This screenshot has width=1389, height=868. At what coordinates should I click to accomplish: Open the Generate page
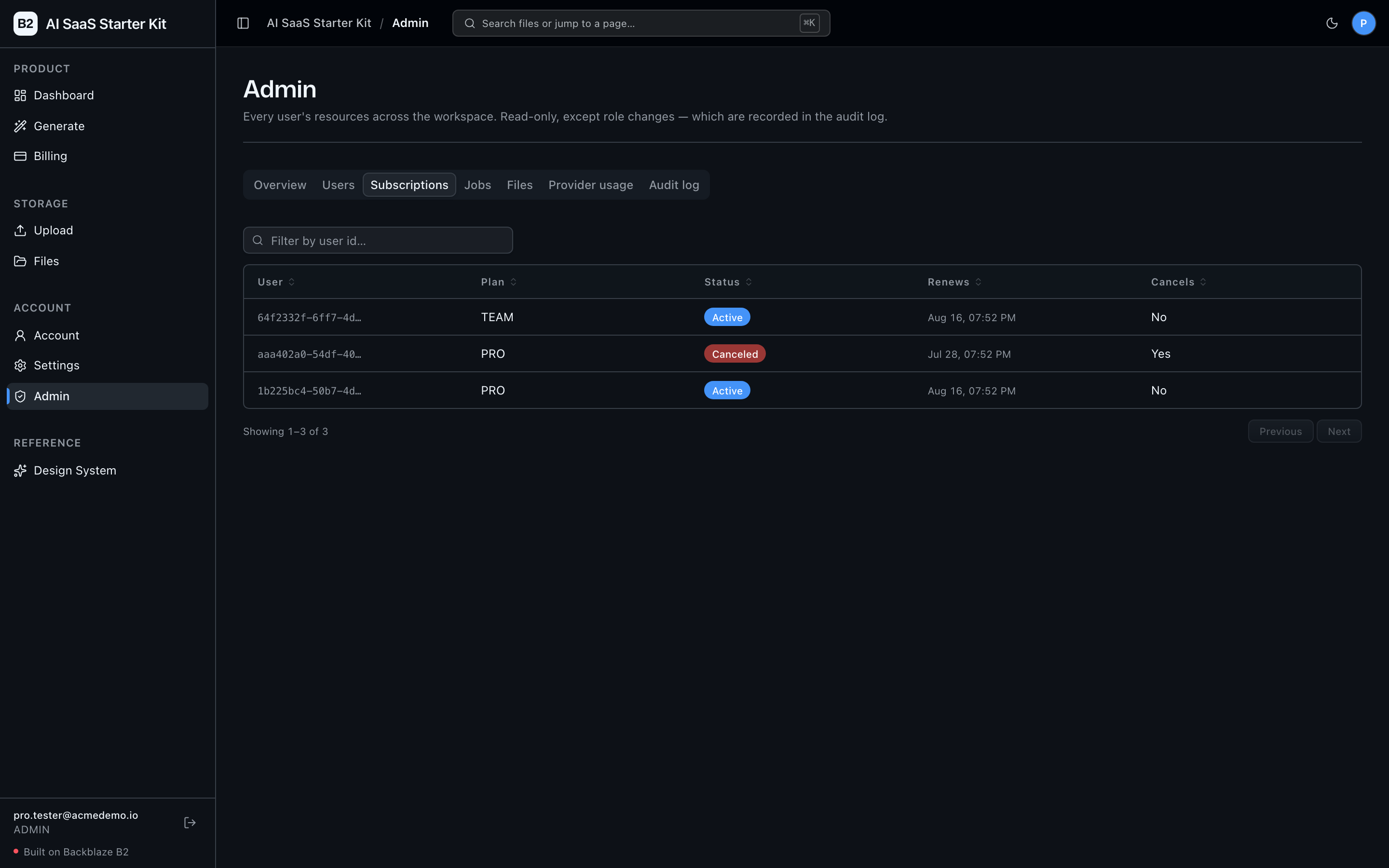108,126
